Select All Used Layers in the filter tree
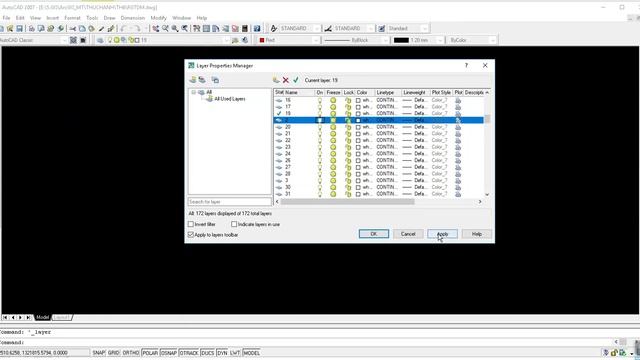Viewport: 640px width, 360px height. click(x=230, y=99)
